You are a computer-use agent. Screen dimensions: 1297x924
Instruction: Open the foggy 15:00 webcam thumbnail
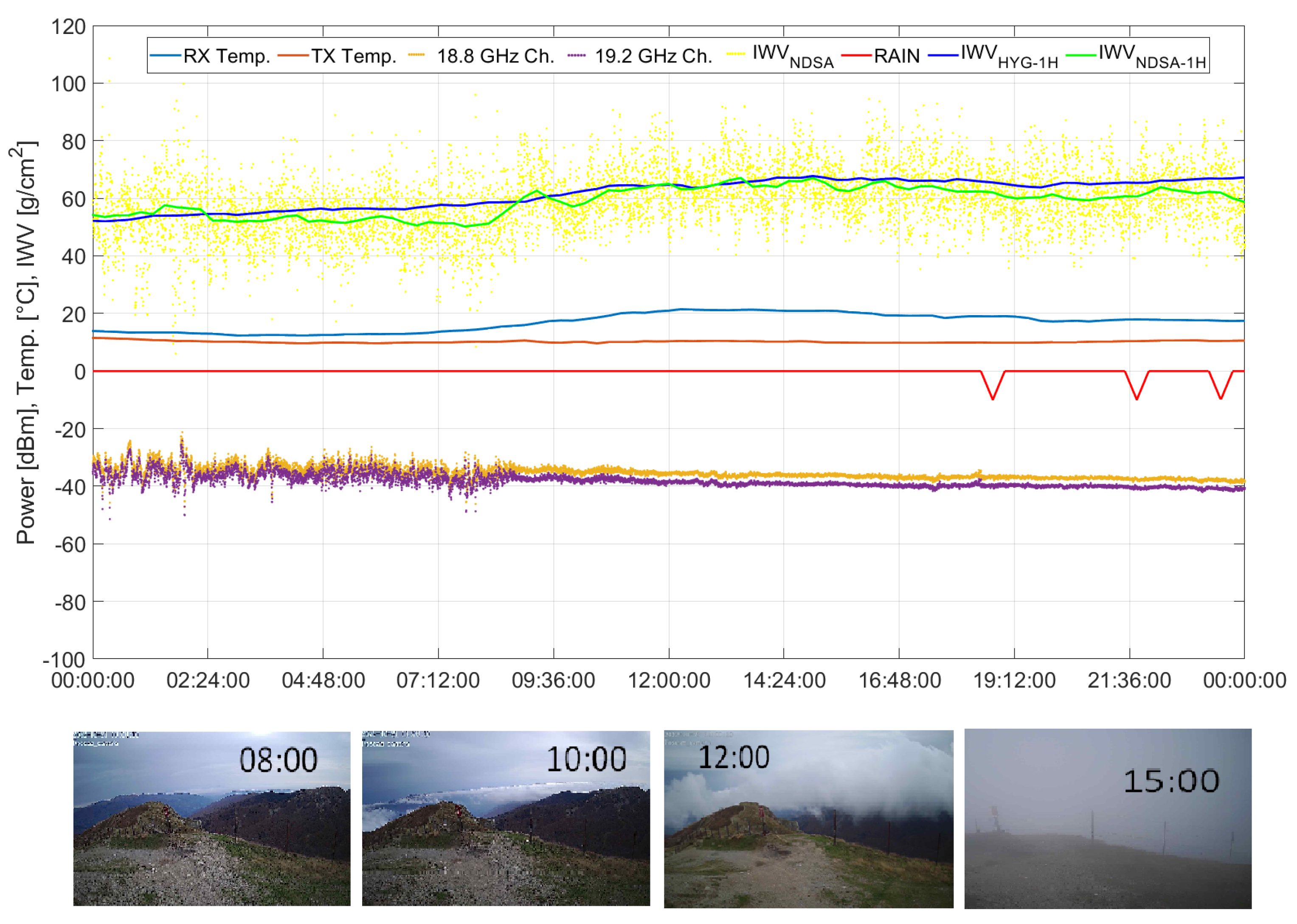pos(1107,818)
